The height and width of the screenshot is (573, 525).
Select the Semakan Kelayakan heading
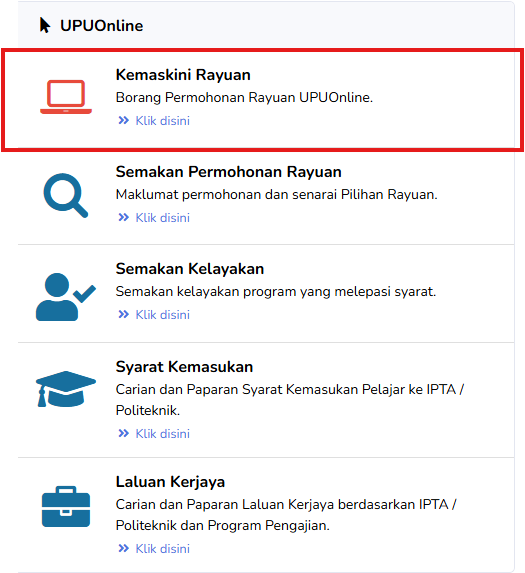(190, 269)
